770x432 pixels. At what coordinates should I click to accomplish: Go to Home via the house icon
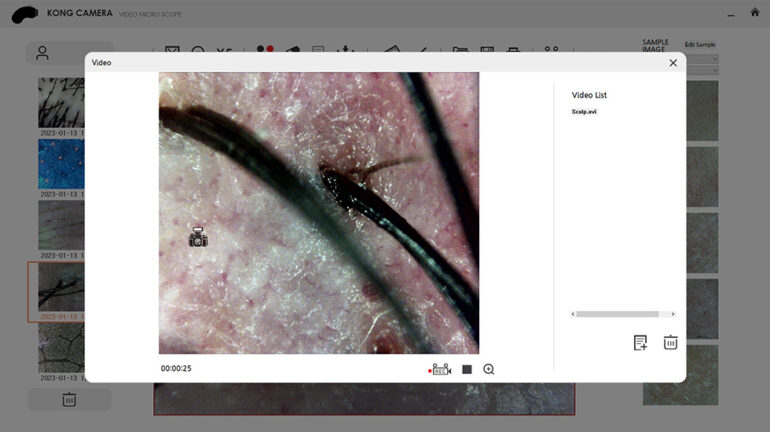pyautogui.click(x=755, y=13)
